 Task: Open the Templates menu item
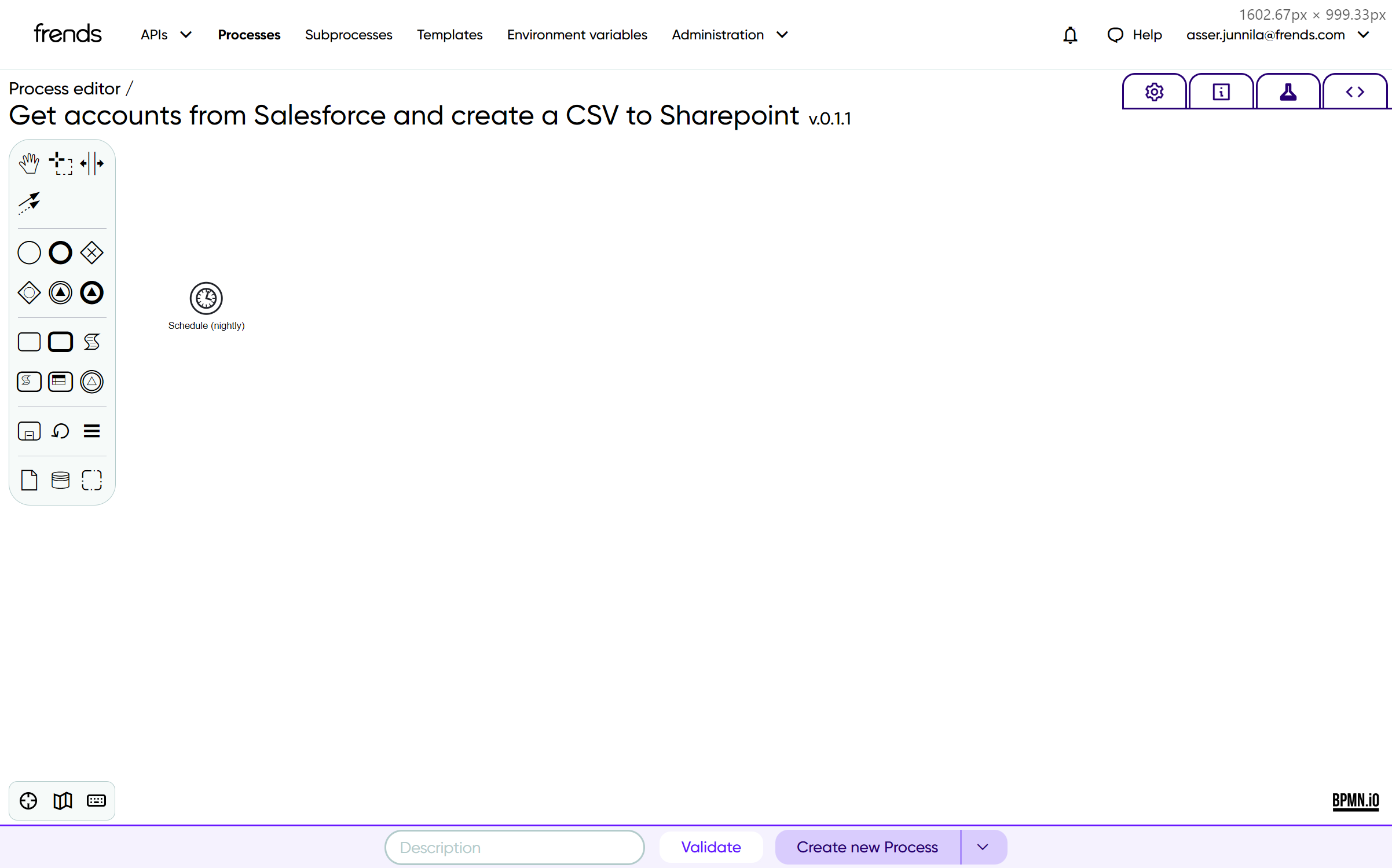449,35
